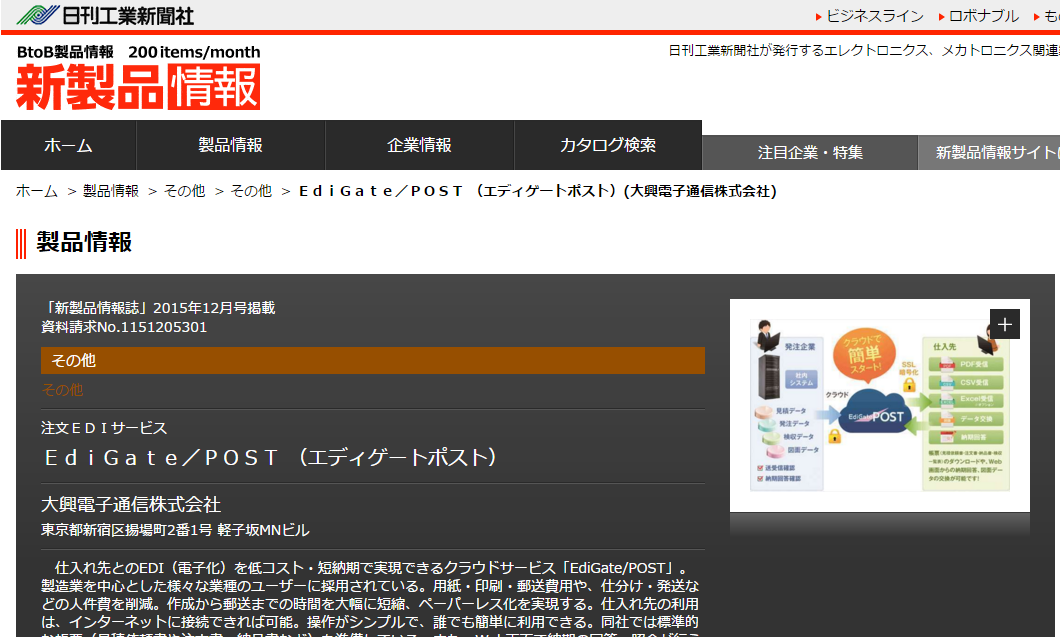Click the その他 category label under the orange bar
The width and height of the screenshot is (1060, 637).
[62, 387]
